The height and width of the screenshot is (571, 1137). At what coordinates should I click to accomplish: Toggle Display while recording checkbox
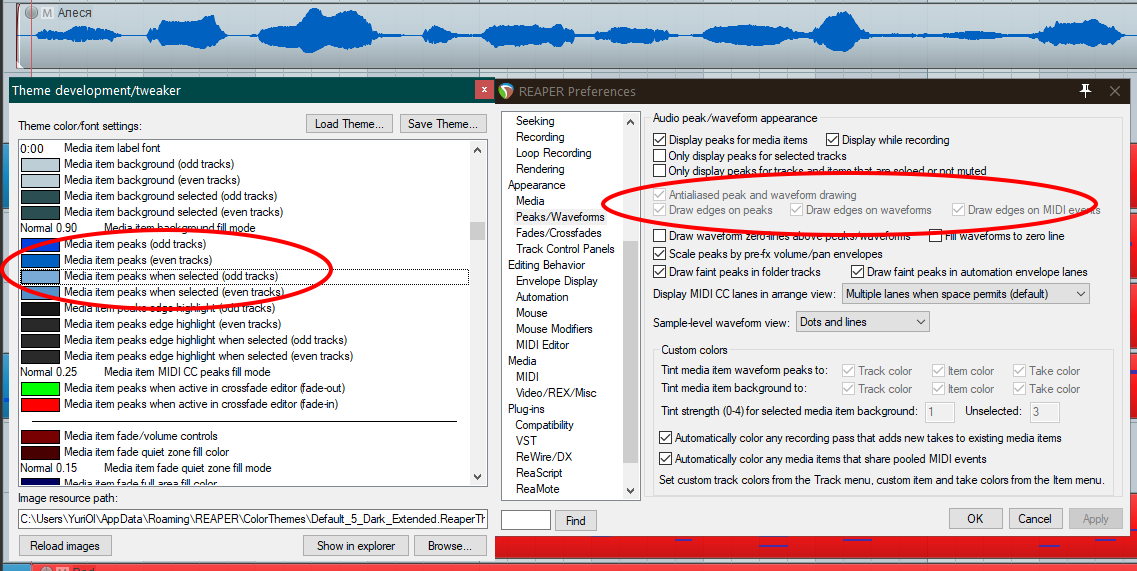pyautogui.click(x=832, y=140)
